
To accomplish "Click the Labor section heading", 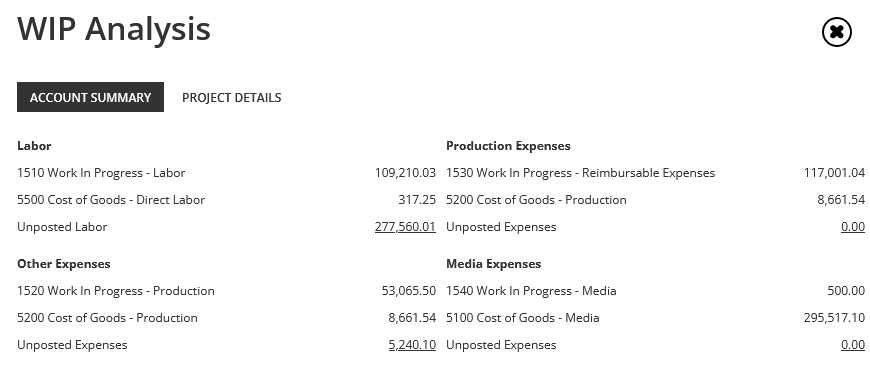I will coord(34,146).
